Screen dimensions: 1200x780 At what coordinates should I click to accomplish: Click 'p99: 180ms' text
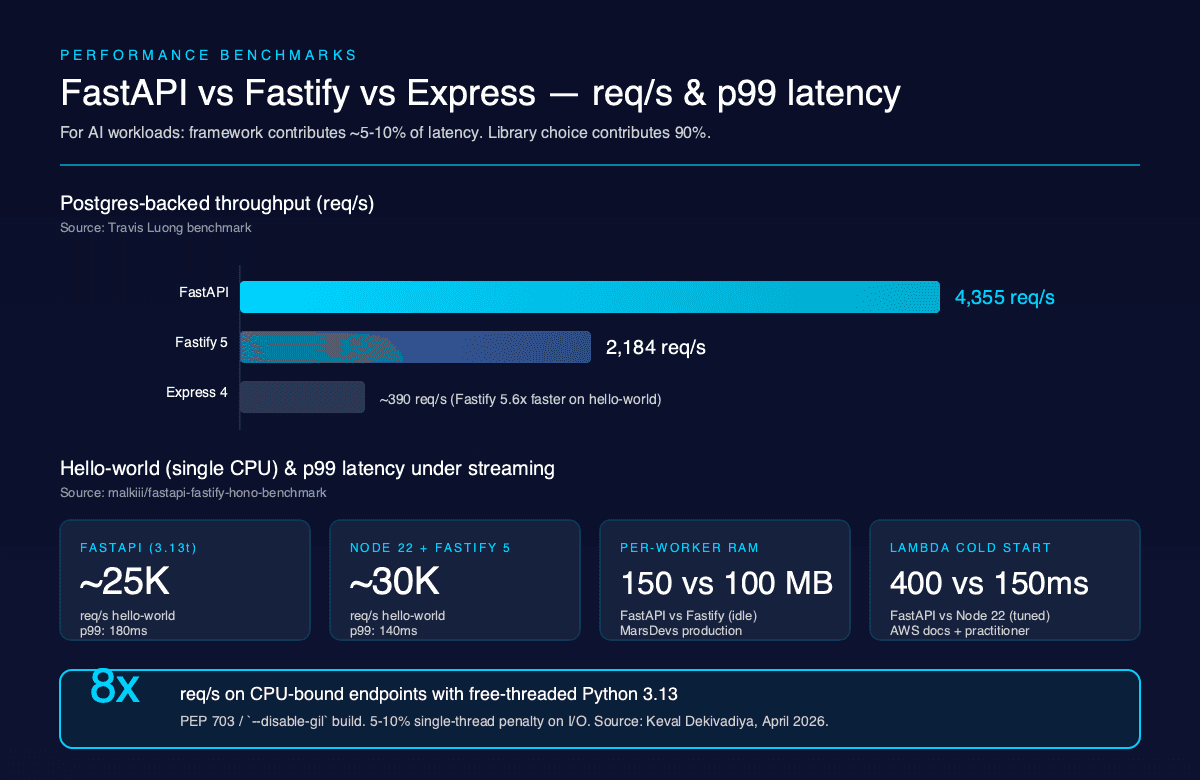pos(113,631)
